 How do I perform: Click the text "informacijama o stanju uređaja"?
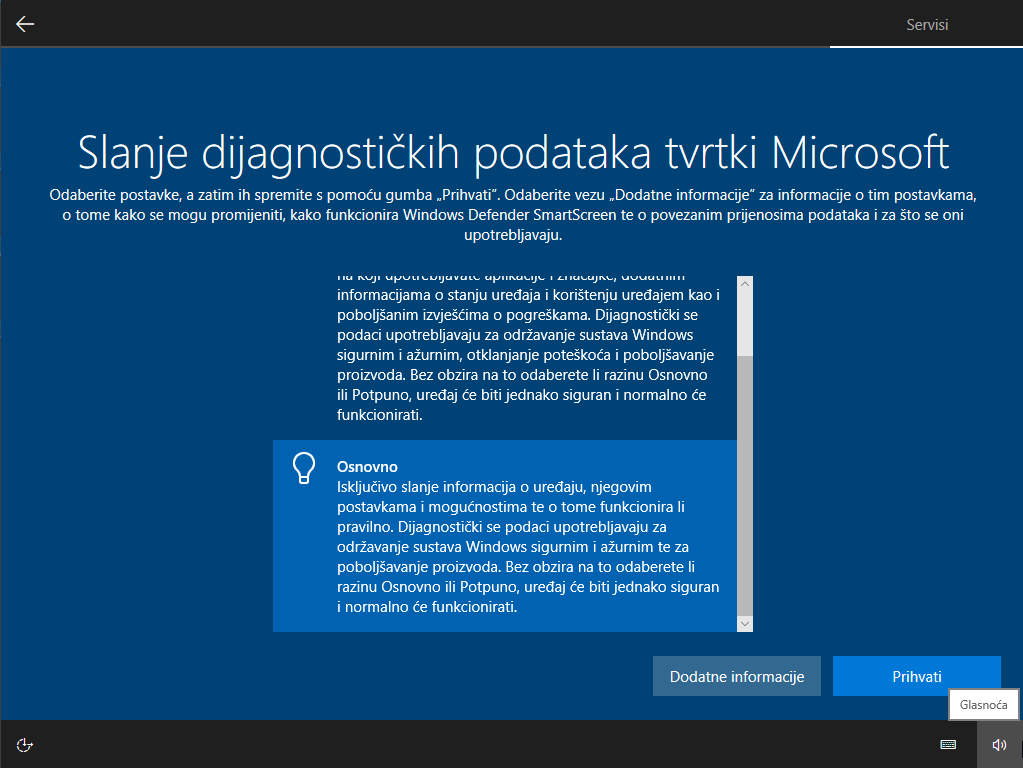pyautogui.click(x=438, y=295)
